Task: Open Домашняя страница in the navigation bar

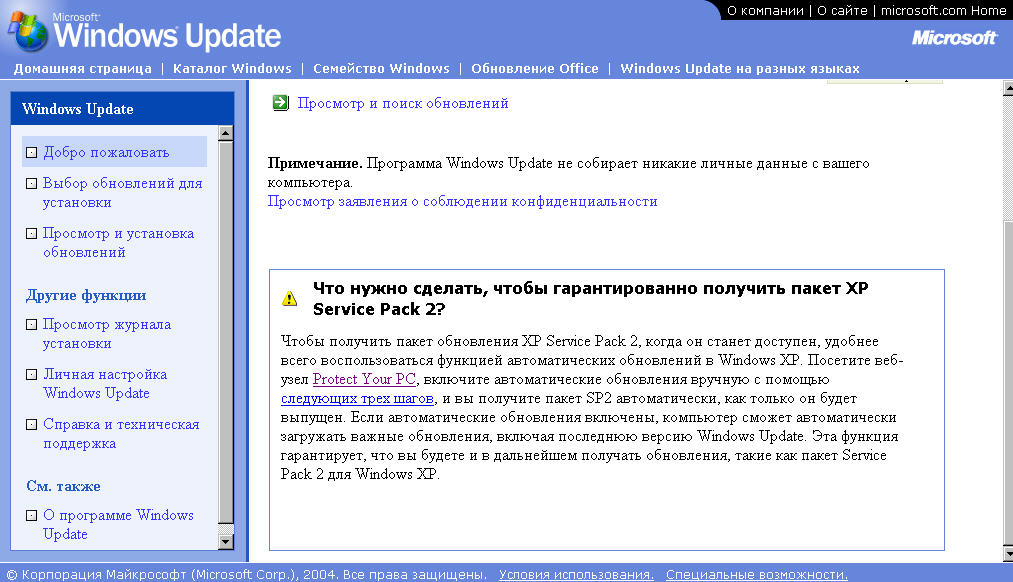Action: (x=83, y=68)
